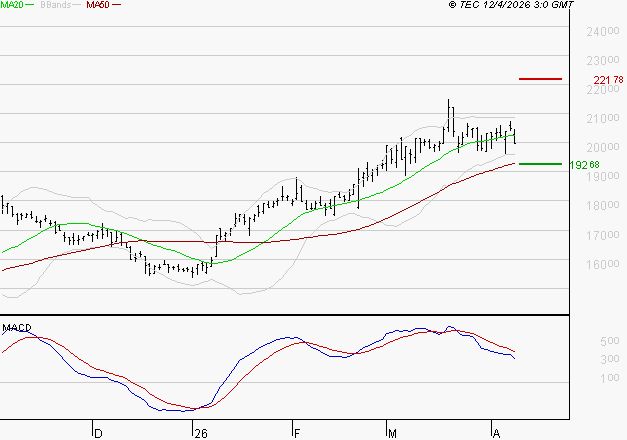Click the red resistance level line
Viewport: 627px width, 440px height.
tap(540, 79)
